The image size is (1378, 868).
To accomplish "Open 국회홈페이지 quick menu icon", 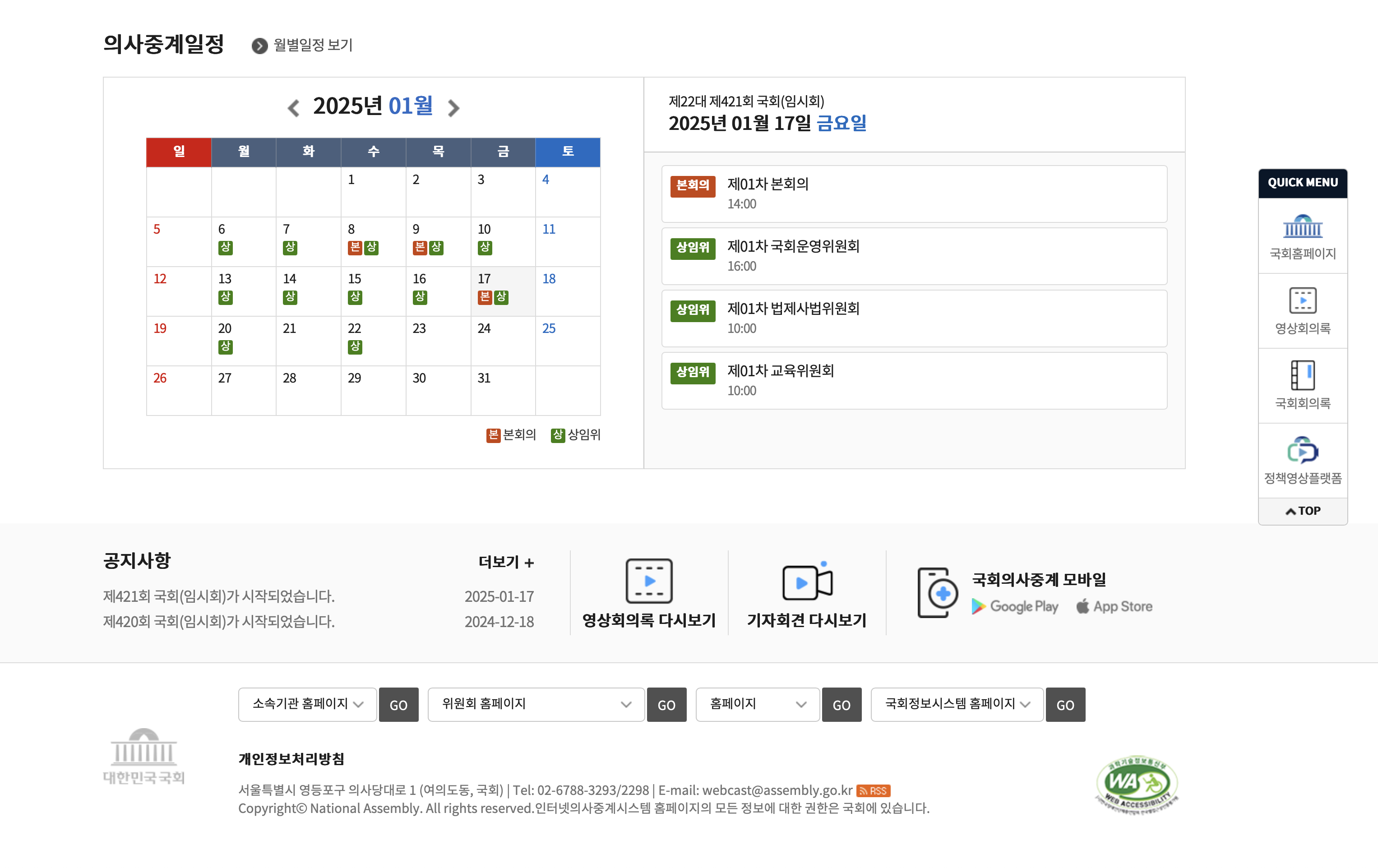I will pos(1302,227).
